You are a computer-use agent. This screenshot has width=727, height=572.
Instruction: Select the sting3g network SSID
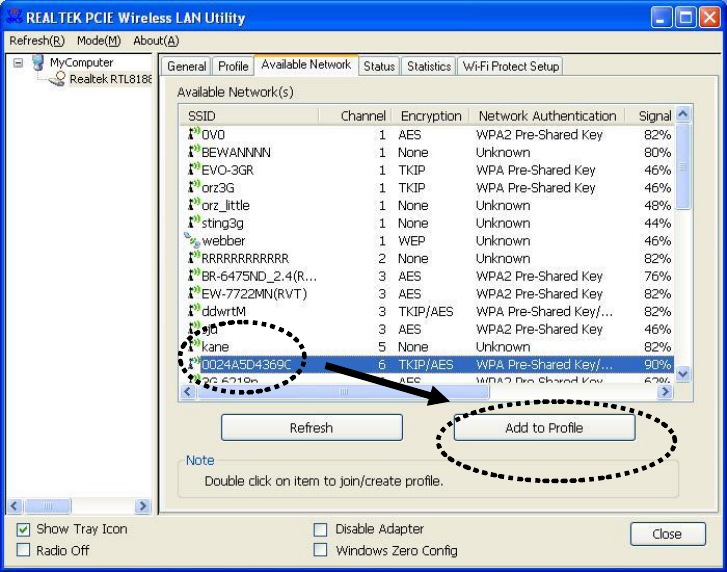pyautogui.click(x=223, y=223)
